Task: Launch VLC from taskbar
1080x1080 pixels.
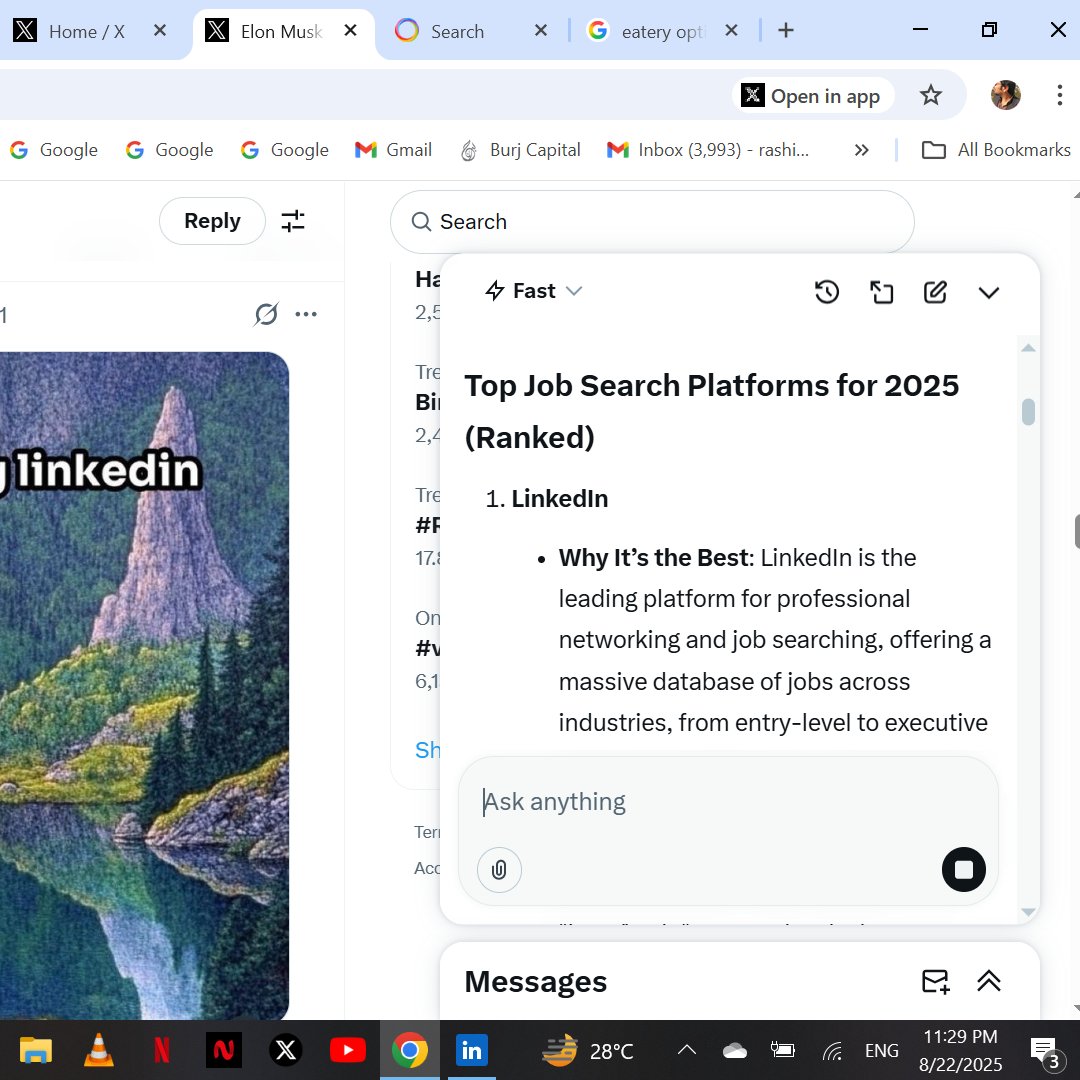Action: (x=98, y=1050)
